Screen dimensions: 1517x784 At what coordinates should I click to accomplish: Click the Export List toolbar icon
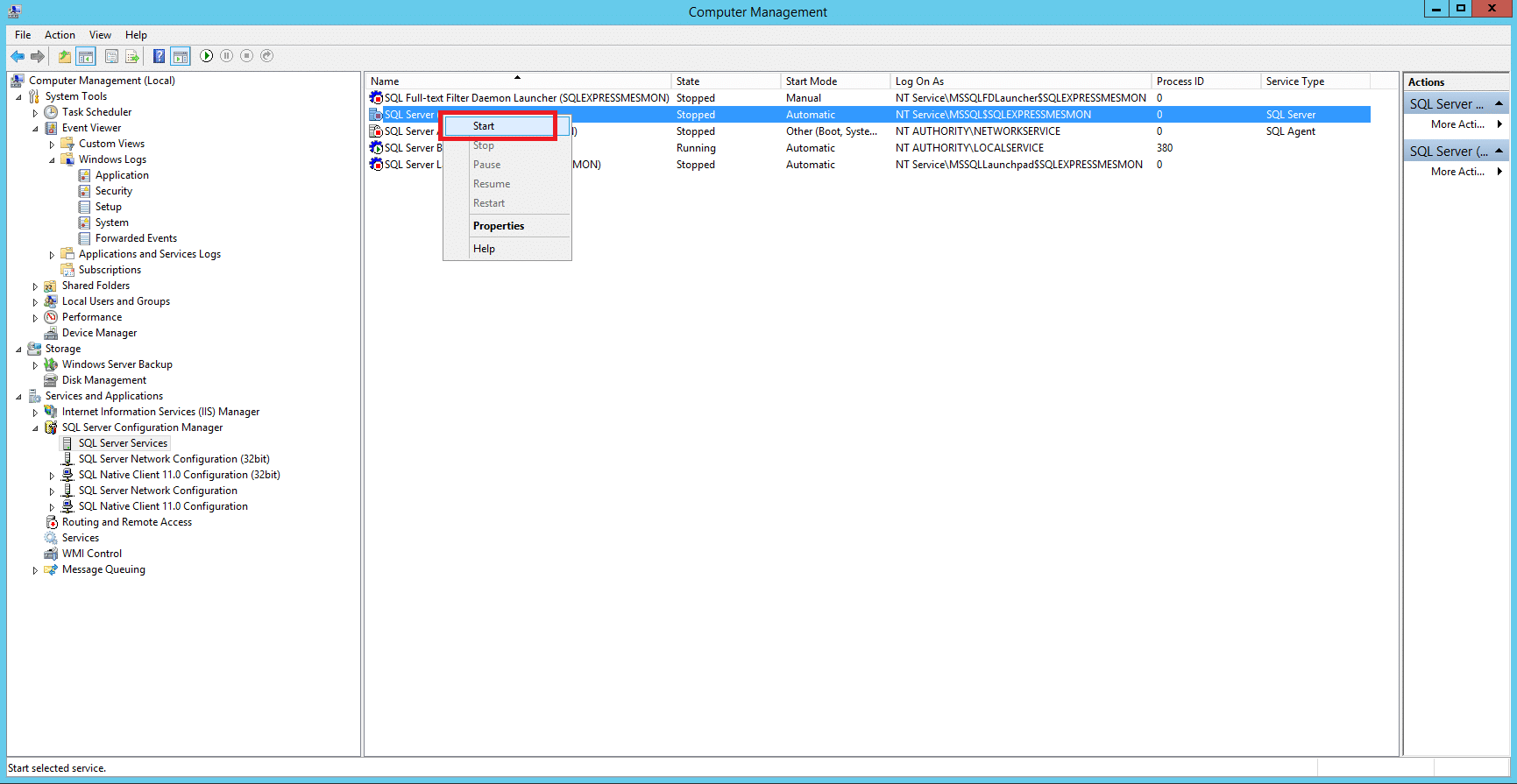coord(132,56)
